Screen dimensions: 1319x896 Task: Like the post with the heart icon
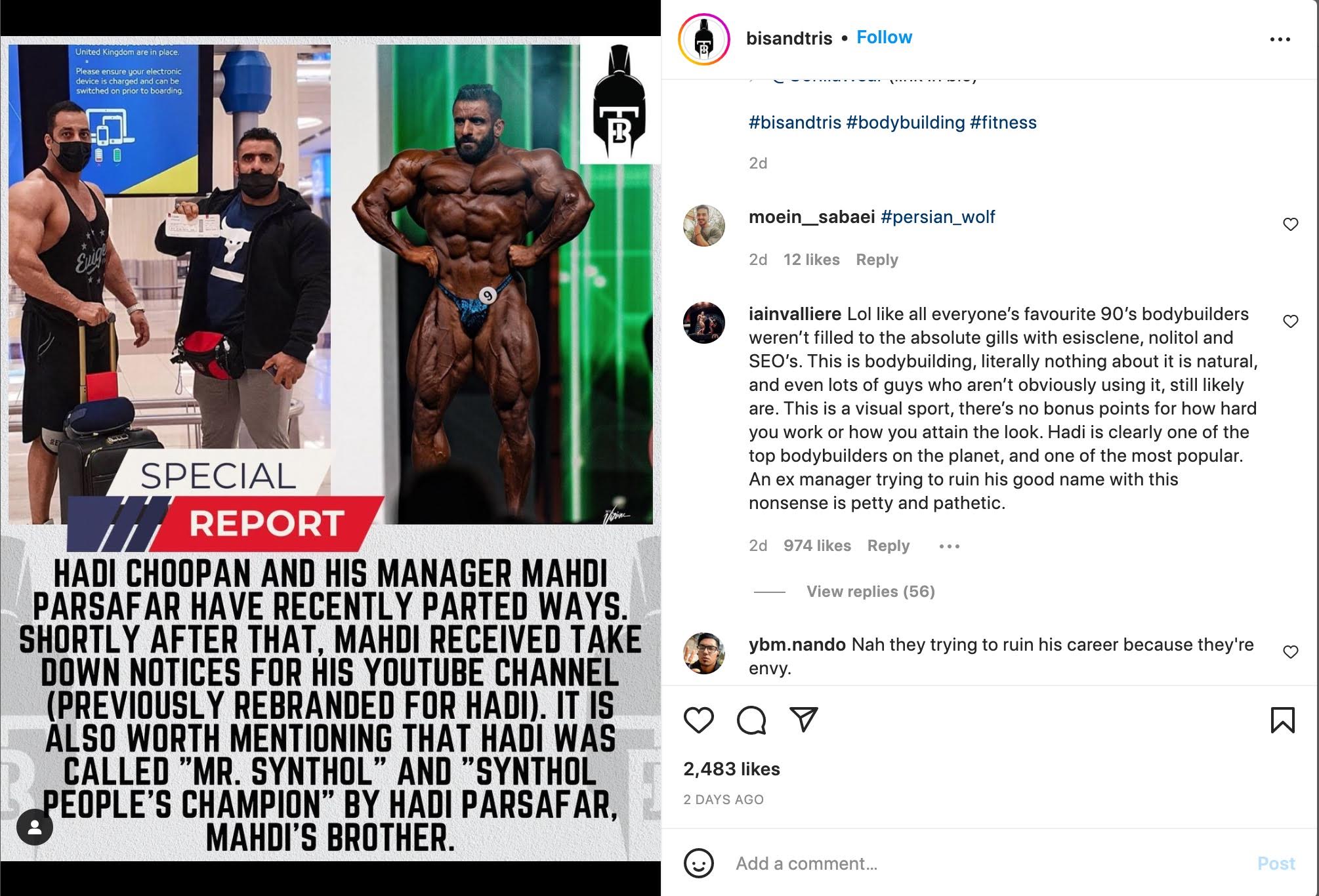click(x=698, y=720)
